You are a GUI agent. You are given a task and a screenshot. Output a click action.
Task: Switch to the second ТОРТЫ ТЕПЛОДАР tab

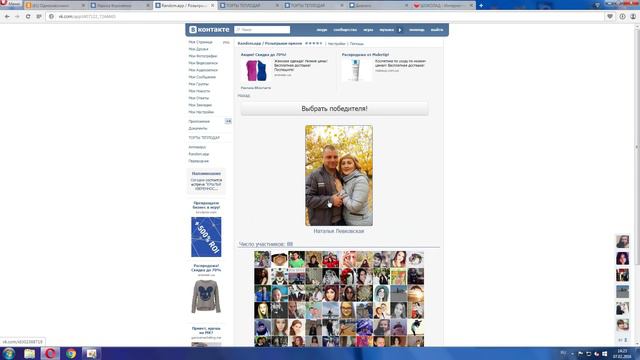point(315,6)
